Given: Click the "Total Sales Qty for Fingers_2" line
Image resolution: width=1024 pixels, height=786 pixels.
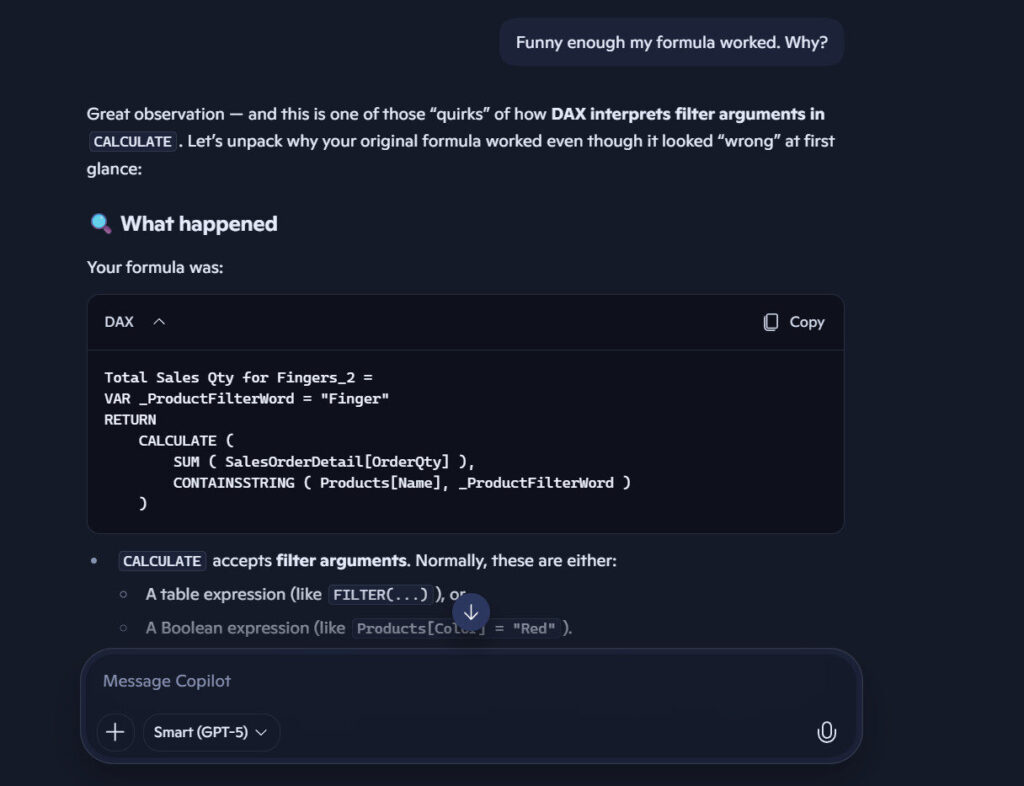Looking at the screenshot, I should pyautogui.click(x=238, y=377).
